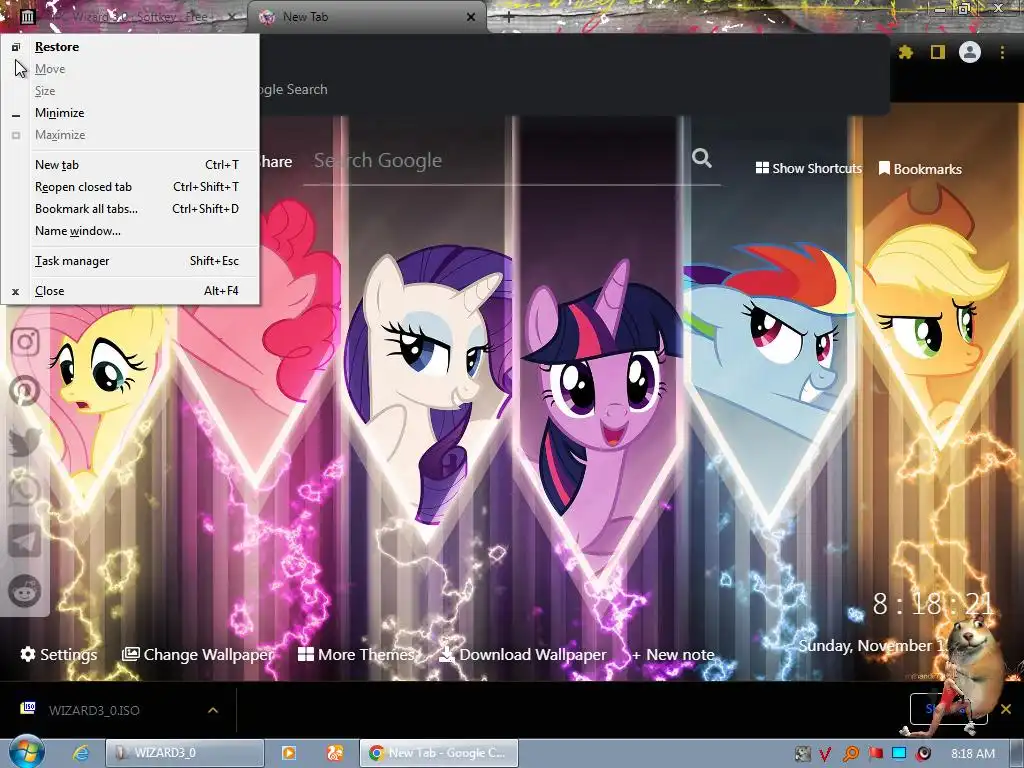This screenshot has height=768, width=1024.
Task: Click the red flag tray icon
Action: [876, 754]
